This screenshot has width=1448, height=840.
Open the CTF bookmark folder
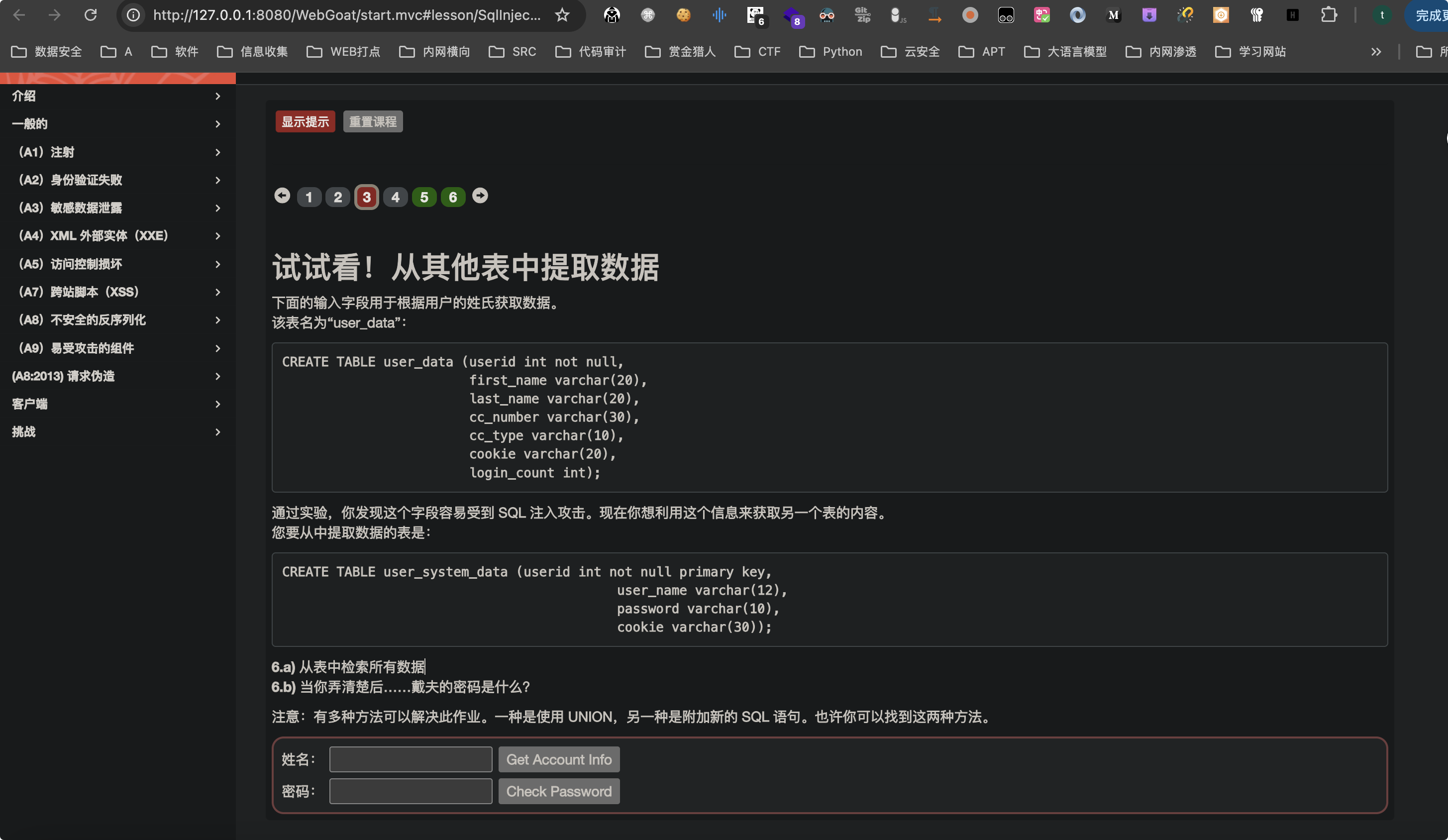click(x=757, y=52)
